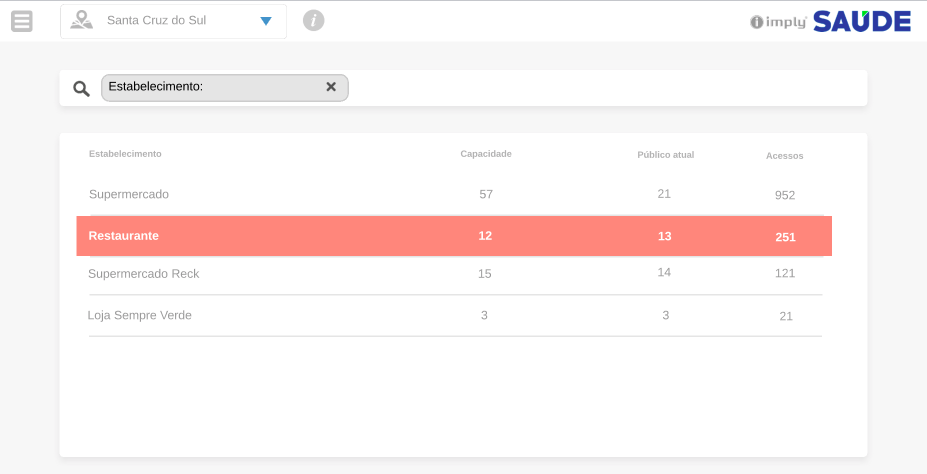Image resolution: width=927 pixels, height=474 pixels.
Task: Clear the Estabelecimento filter tag
Action: [331, 87]
